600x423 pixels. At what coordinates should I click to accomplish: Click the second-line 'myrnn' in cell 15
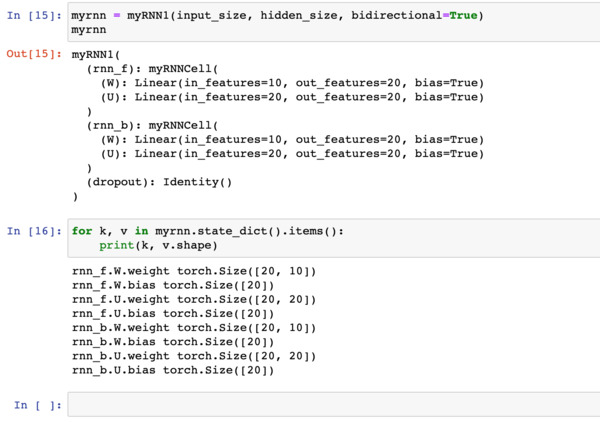click(89, 30)
